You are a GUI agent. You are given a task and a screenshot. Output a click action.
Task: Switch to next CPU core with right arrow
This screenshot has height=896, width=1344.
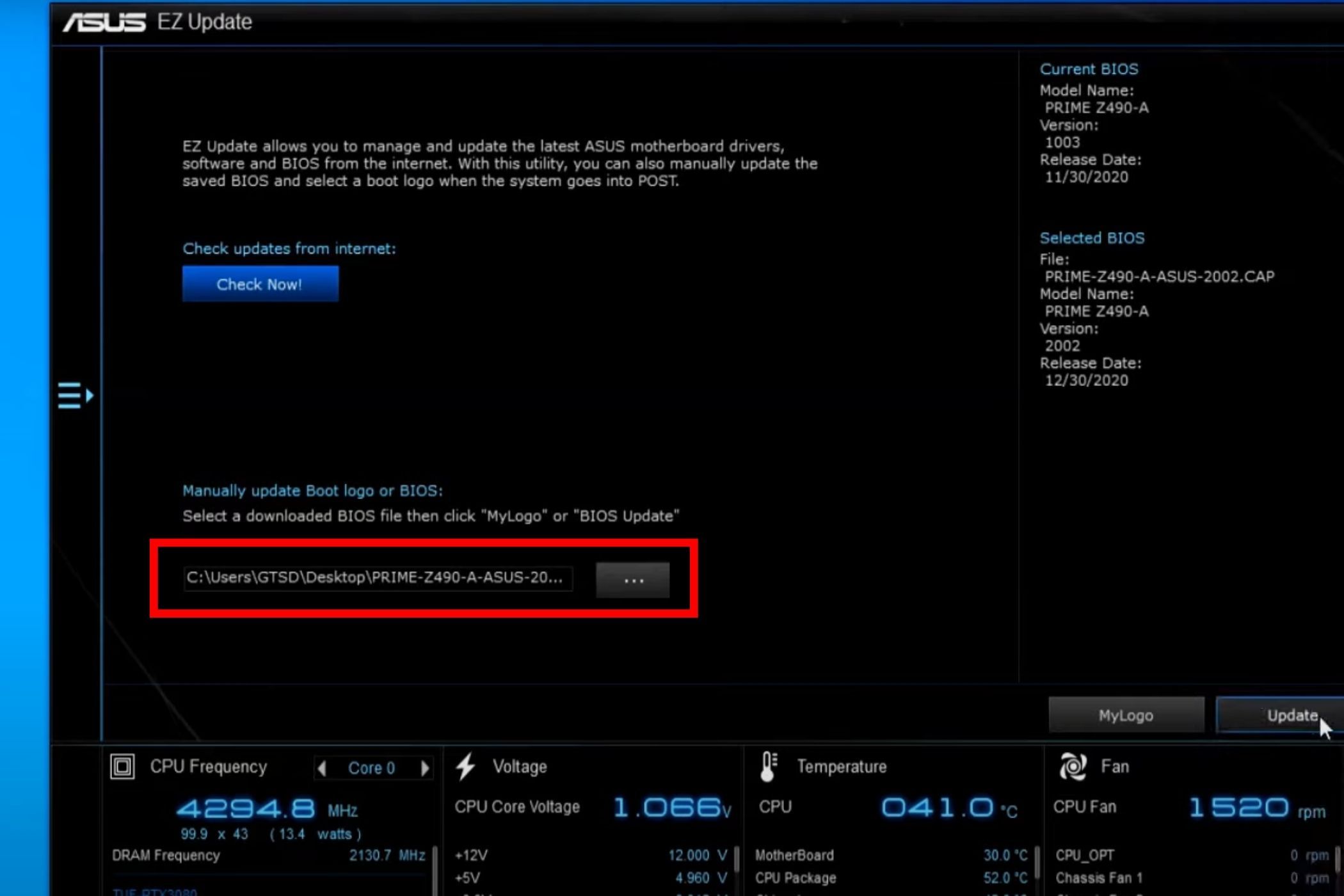click(x=424, y=768)
